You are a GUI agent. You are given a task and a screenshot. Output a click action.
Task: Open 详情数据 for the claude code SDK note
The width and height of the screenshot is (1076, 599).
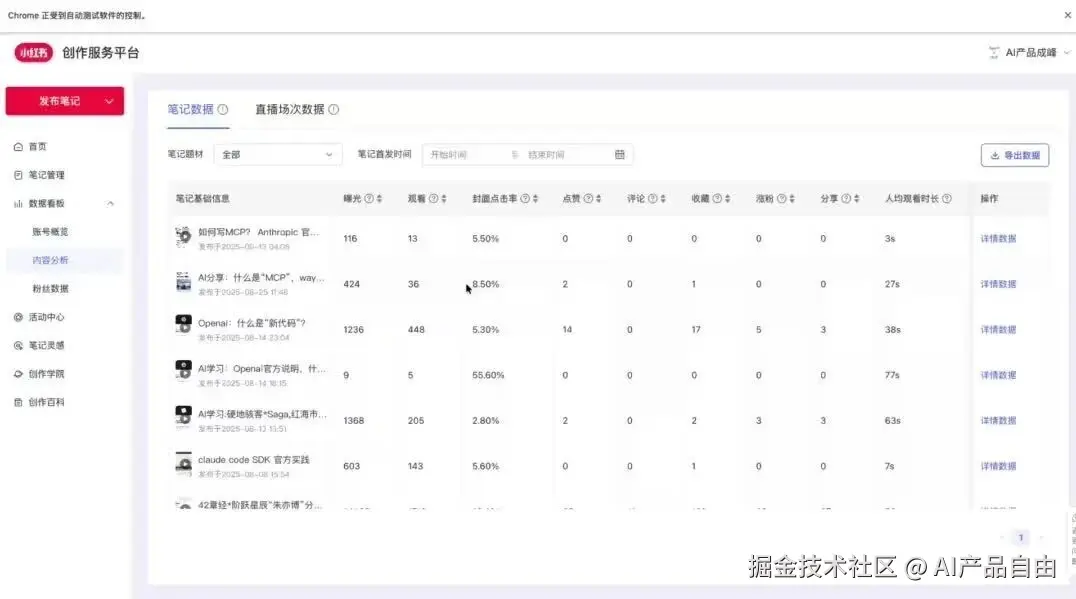(997, 466)
